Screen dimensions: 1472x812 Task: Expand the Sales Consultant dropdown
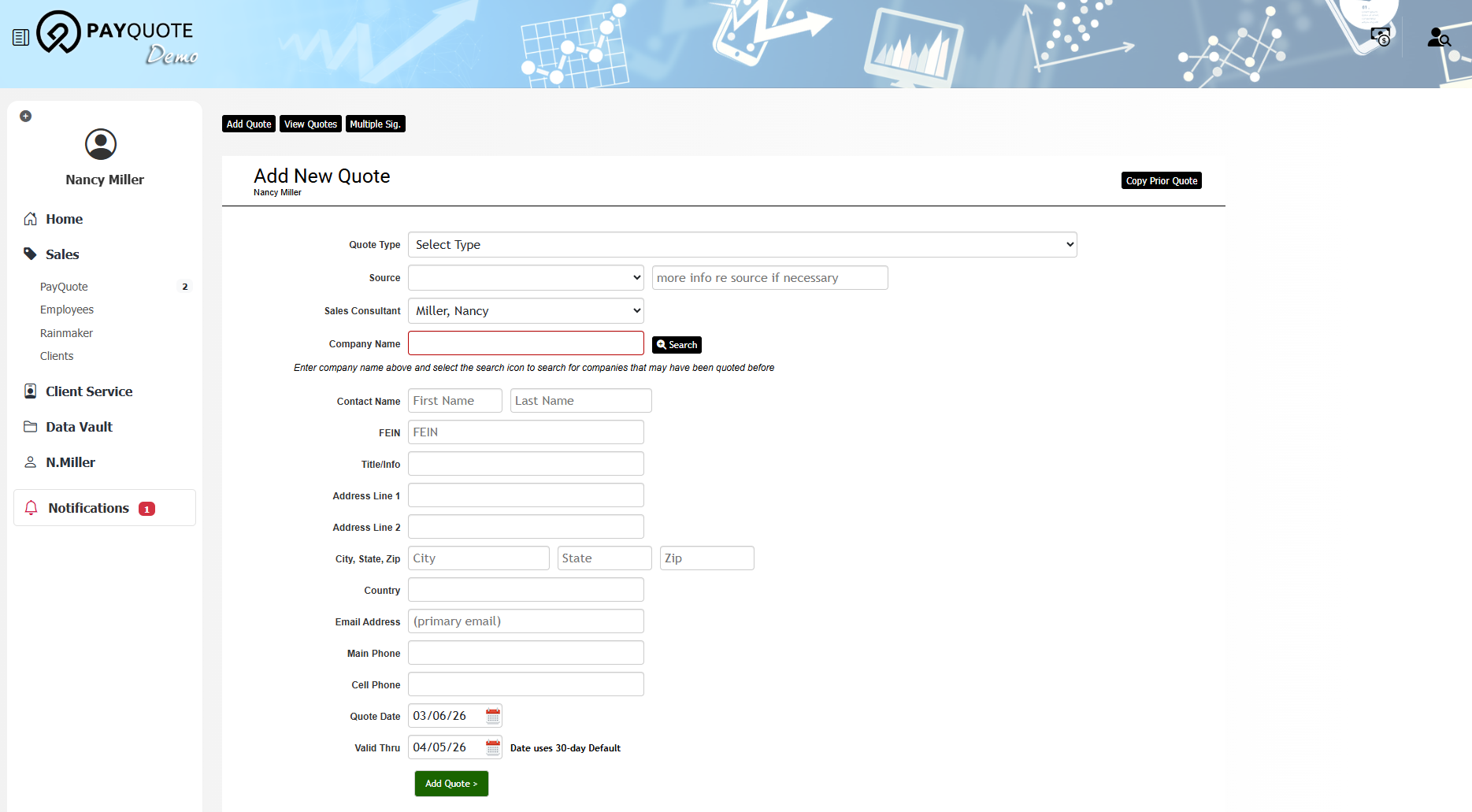(525, 311)
